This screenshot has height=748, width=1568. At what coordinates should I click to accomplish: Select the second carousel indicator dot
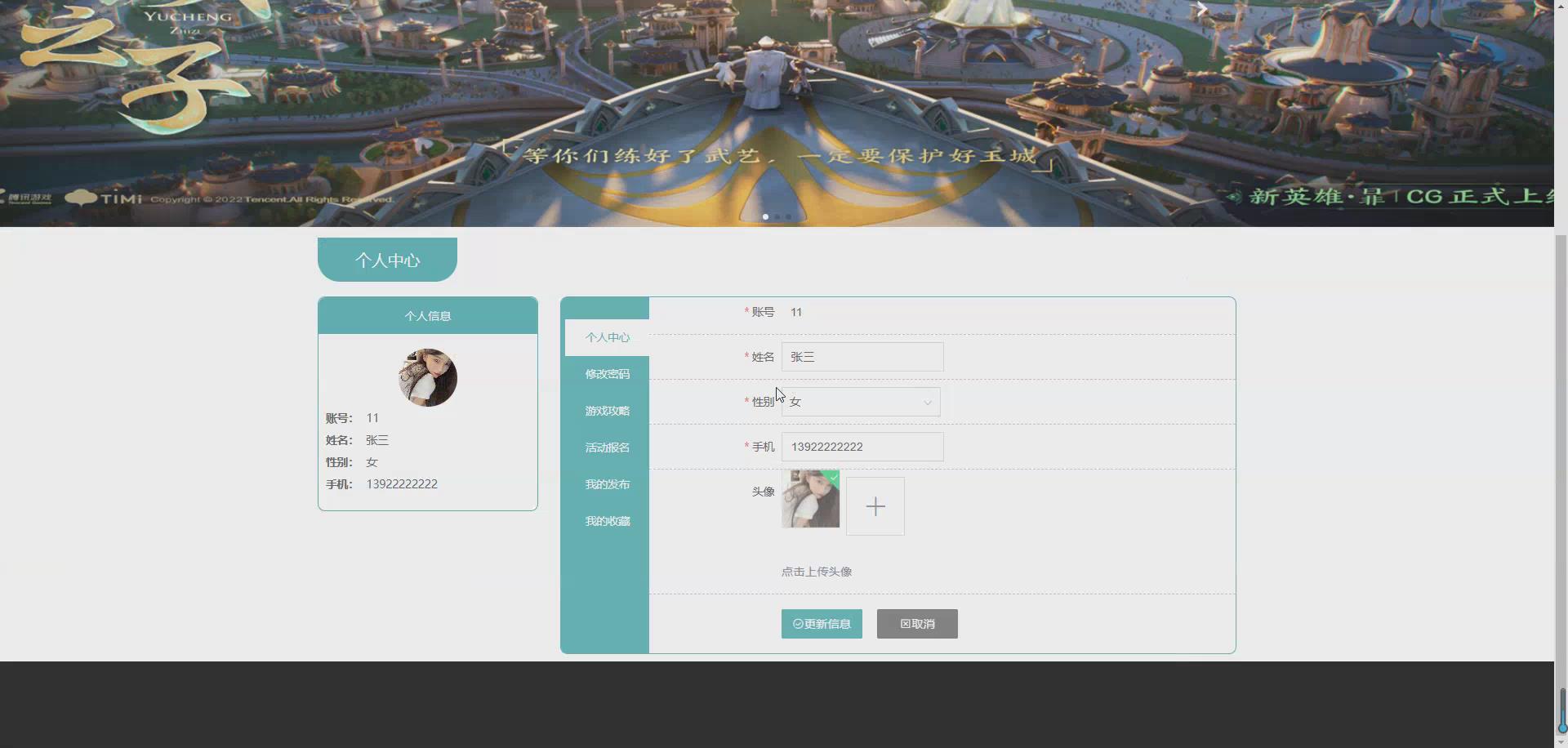click(777, 216)
